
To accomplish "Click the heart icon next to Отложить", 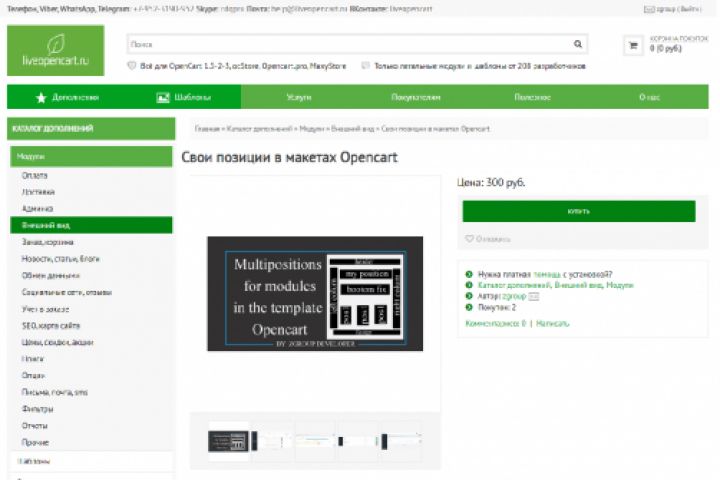I will [x=469, y=239].
